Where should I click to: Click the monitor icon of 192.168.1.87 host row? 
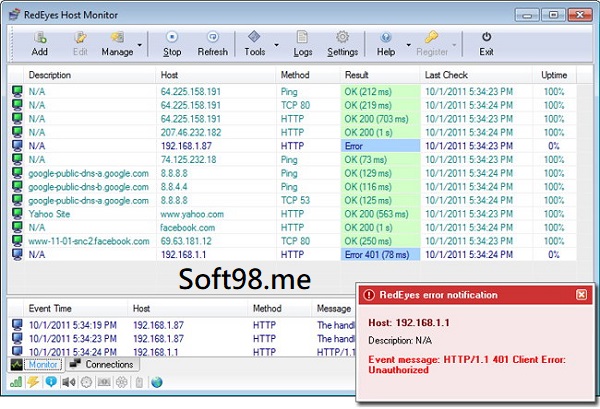pyautogui.click(x=17, y=146)
